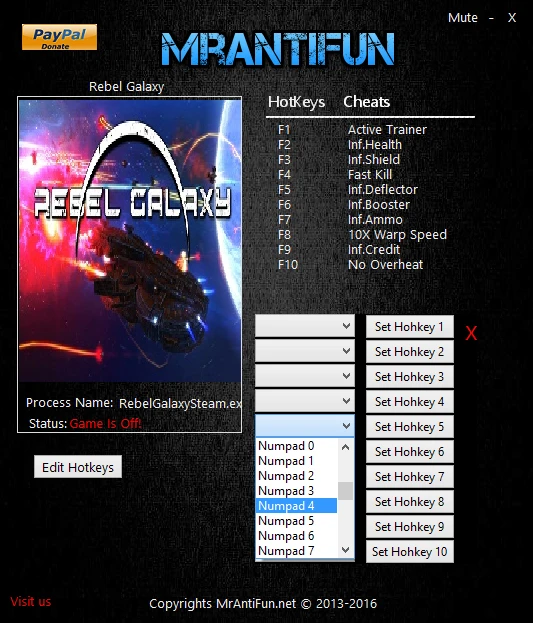The width and height of the screenshot is (533, 623).
Task: Click the No Overheat cheat label
Action: click(x=386, y=265)
